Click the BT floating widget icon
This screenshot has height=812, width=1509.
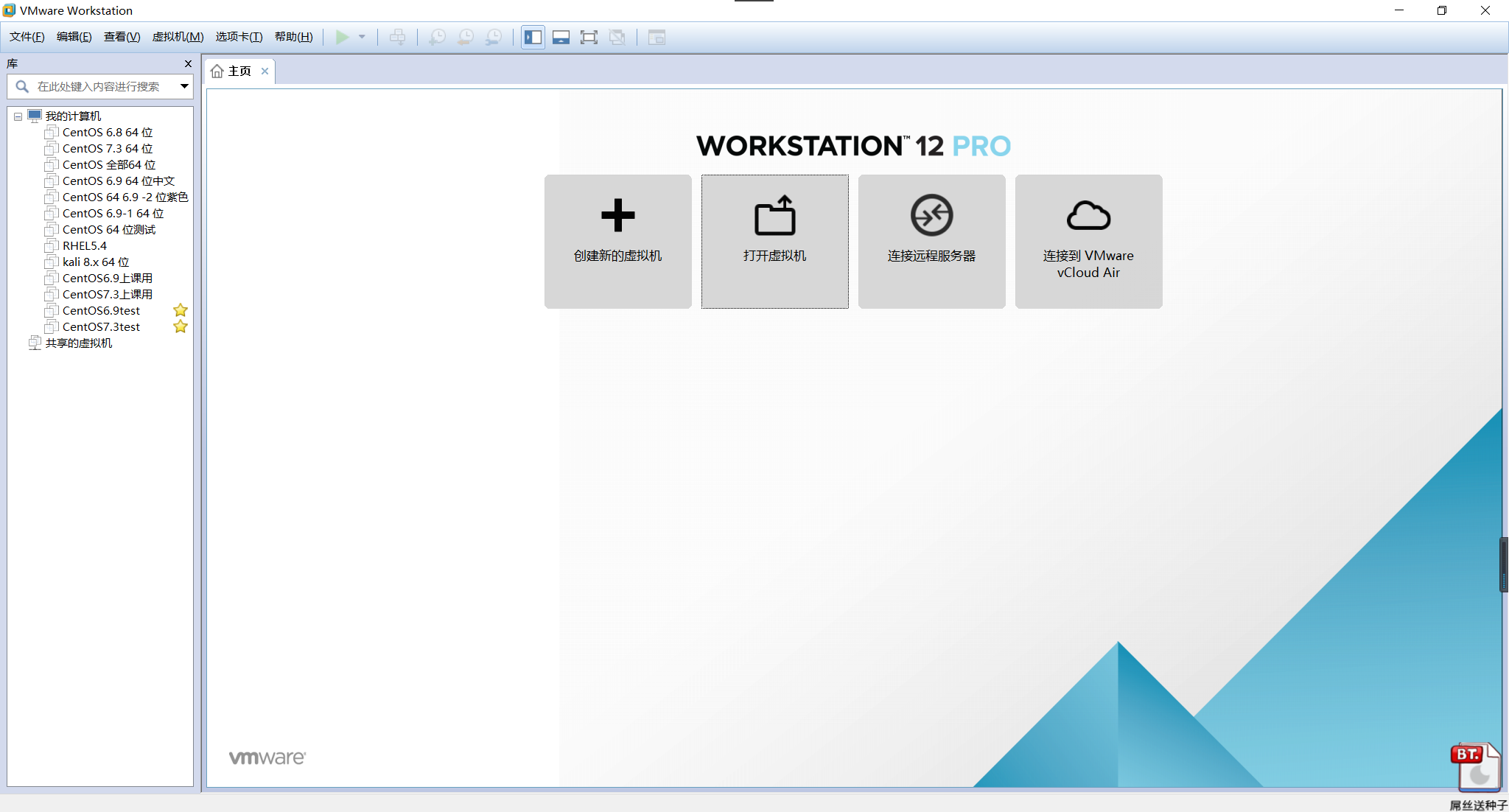1476,766
